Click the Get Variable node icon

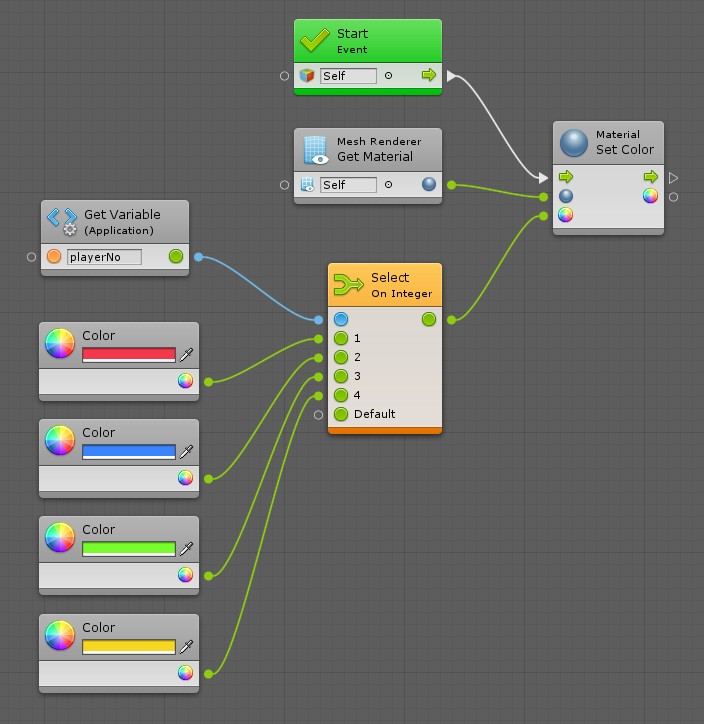click(62, 222)
